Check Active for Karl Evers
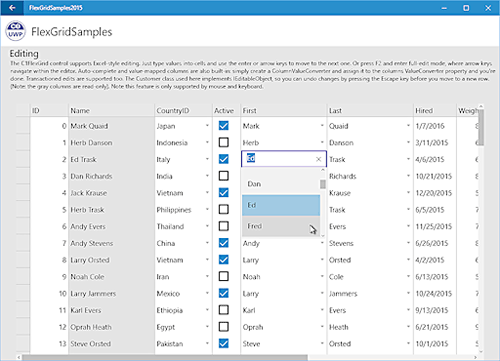 pyautogui.click(x=223, y=310)
